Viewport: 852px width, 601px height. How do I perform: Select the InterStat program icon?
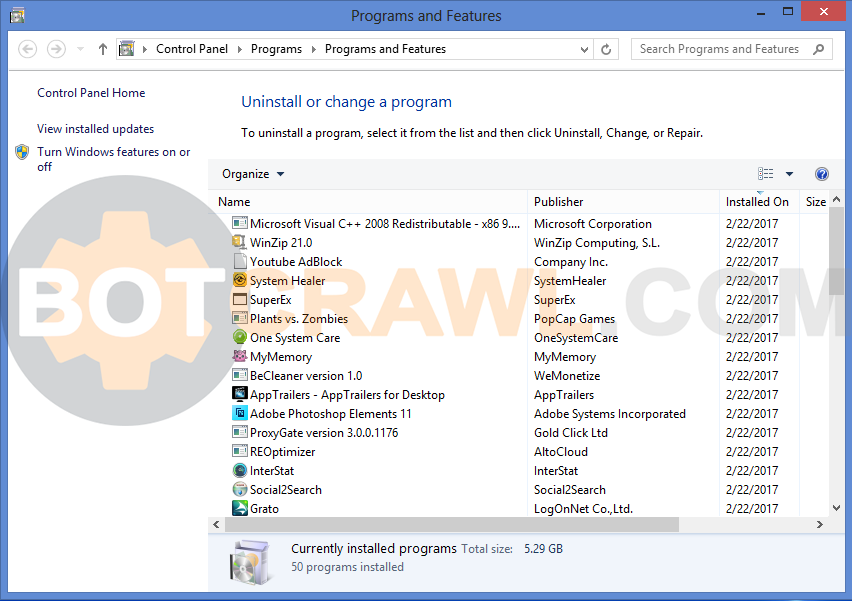(x=240, y=470)
